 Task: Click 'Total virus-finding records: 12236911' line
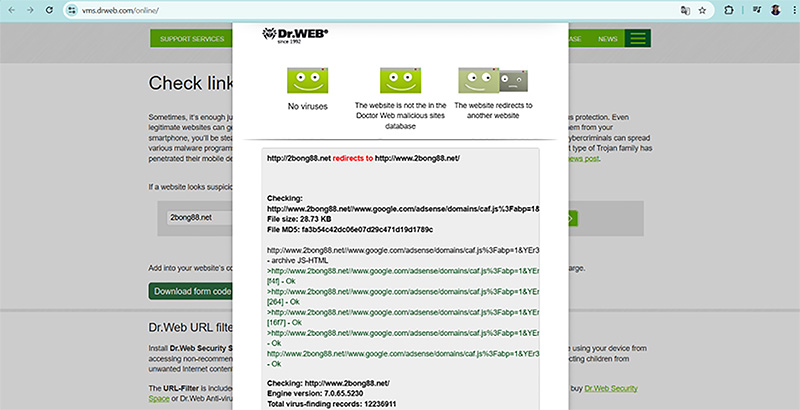331,404
